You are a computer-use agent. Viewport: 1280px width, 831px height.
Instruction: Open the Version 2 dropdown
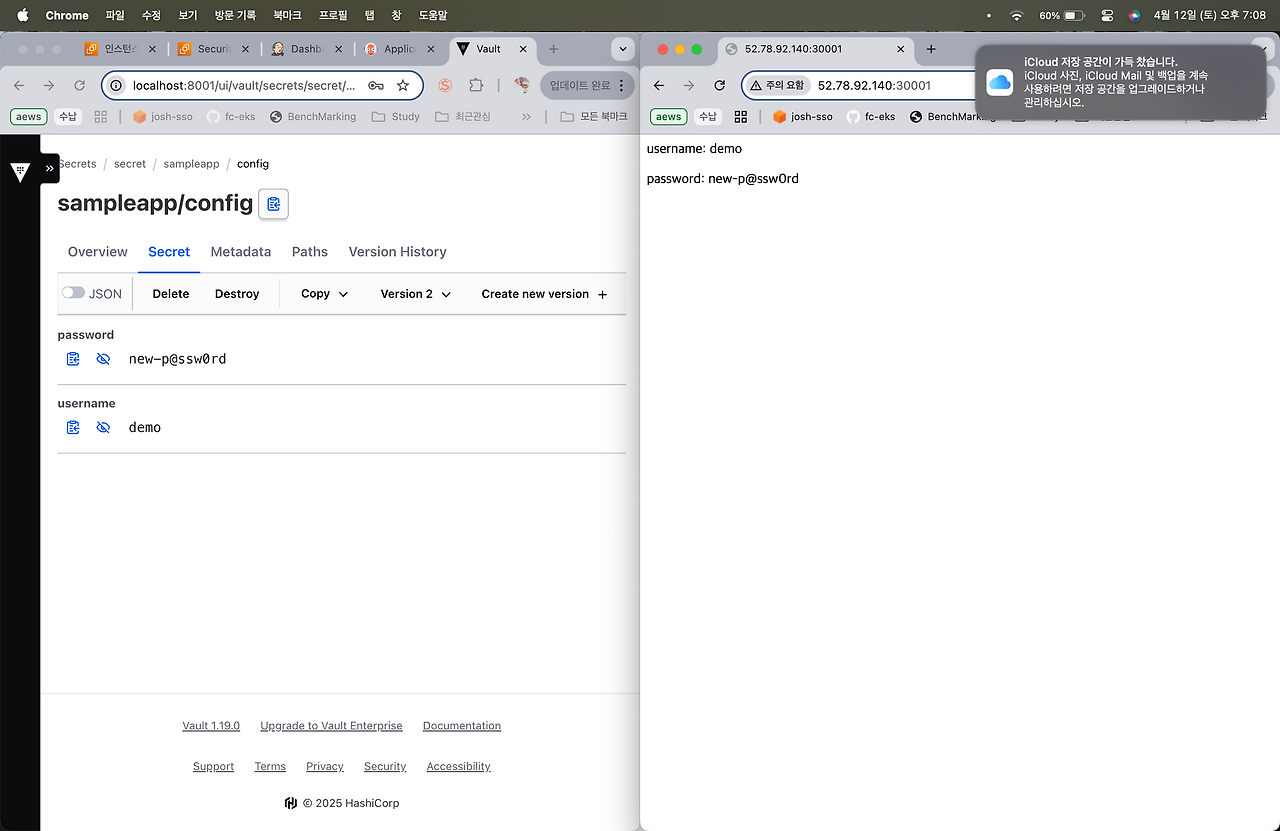416,294
